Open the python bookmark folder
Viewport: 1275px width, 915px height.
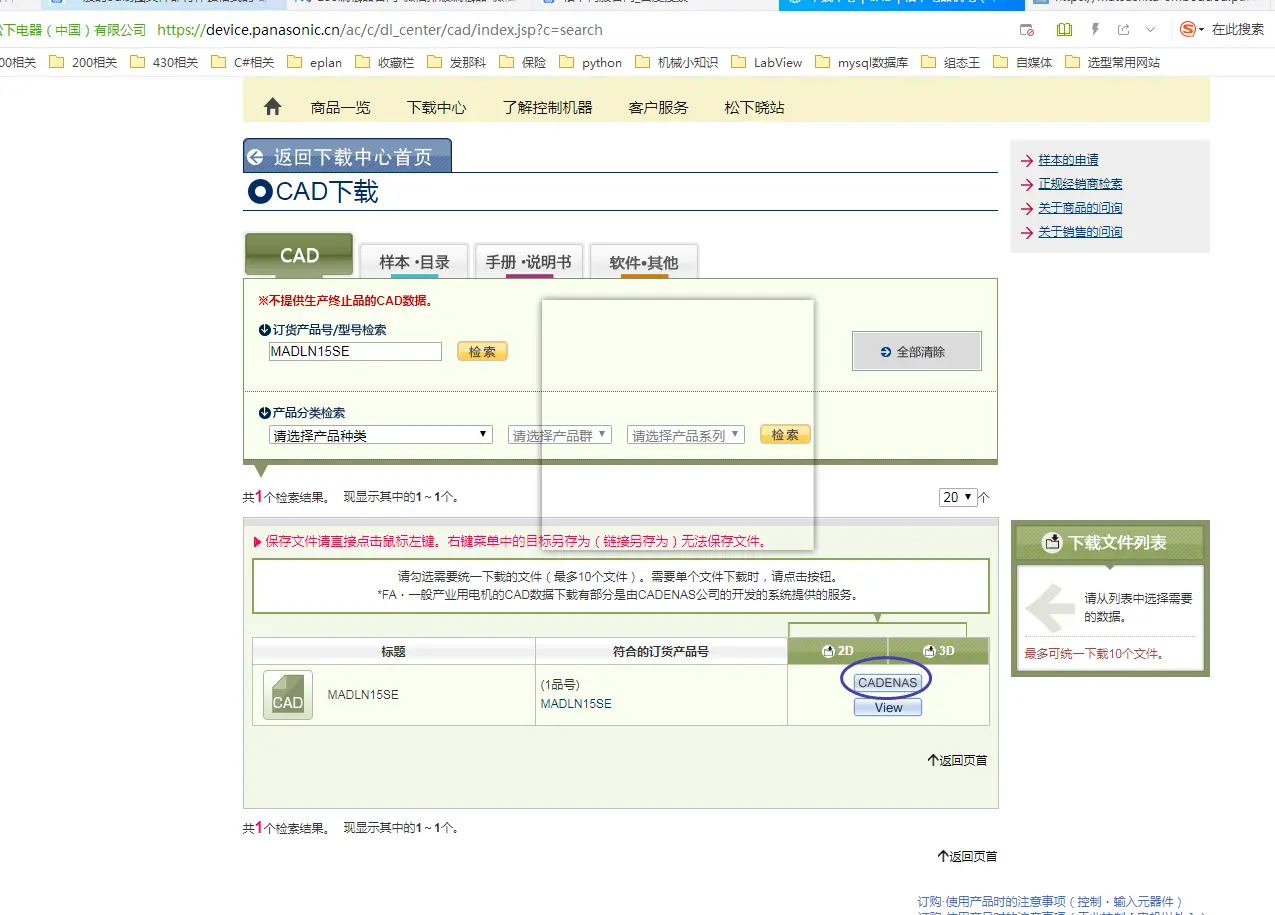[x=590, y=62]
